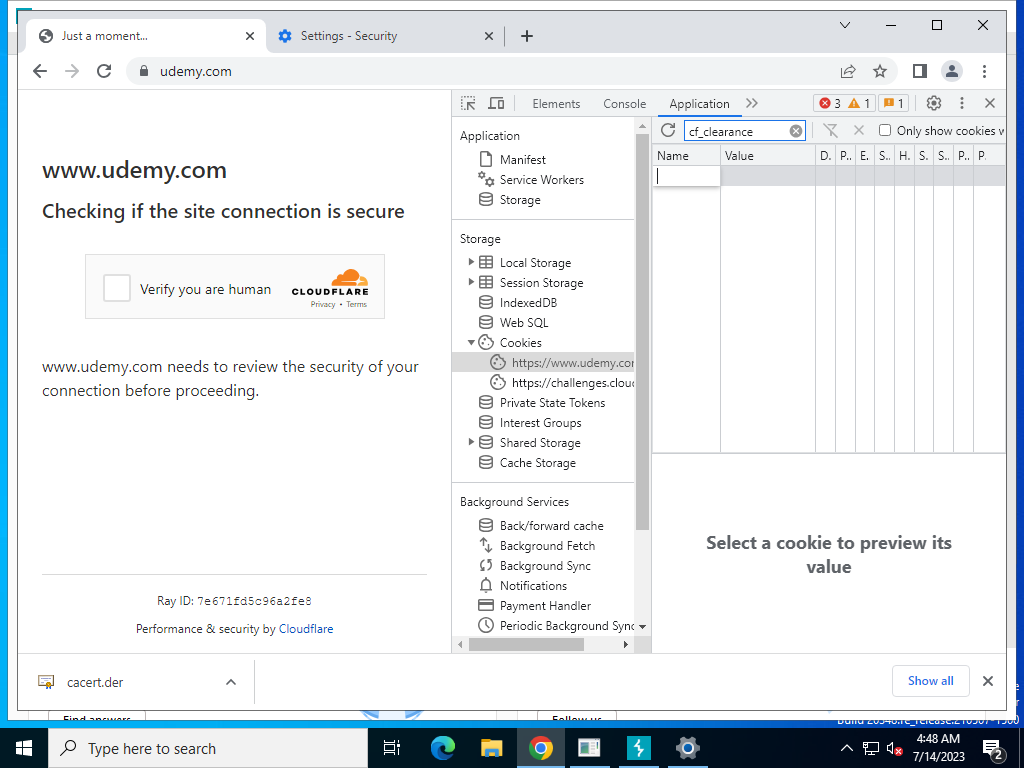
Task: Open DevTools customize three-dot menu
Action: point(961,103)
